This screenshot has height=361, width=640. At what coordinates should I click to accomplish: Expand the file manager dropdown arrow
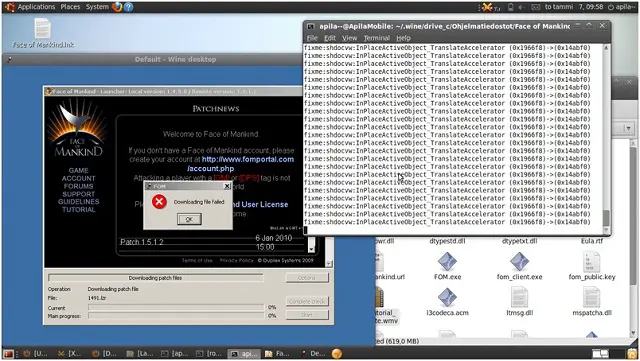point(628,129)
